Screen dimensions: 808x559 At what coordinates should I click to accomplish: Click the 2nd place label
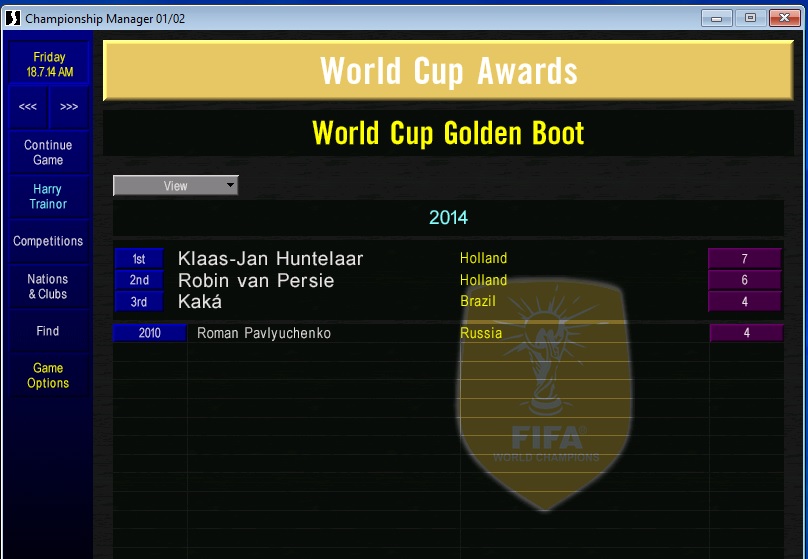pos(139,280)
